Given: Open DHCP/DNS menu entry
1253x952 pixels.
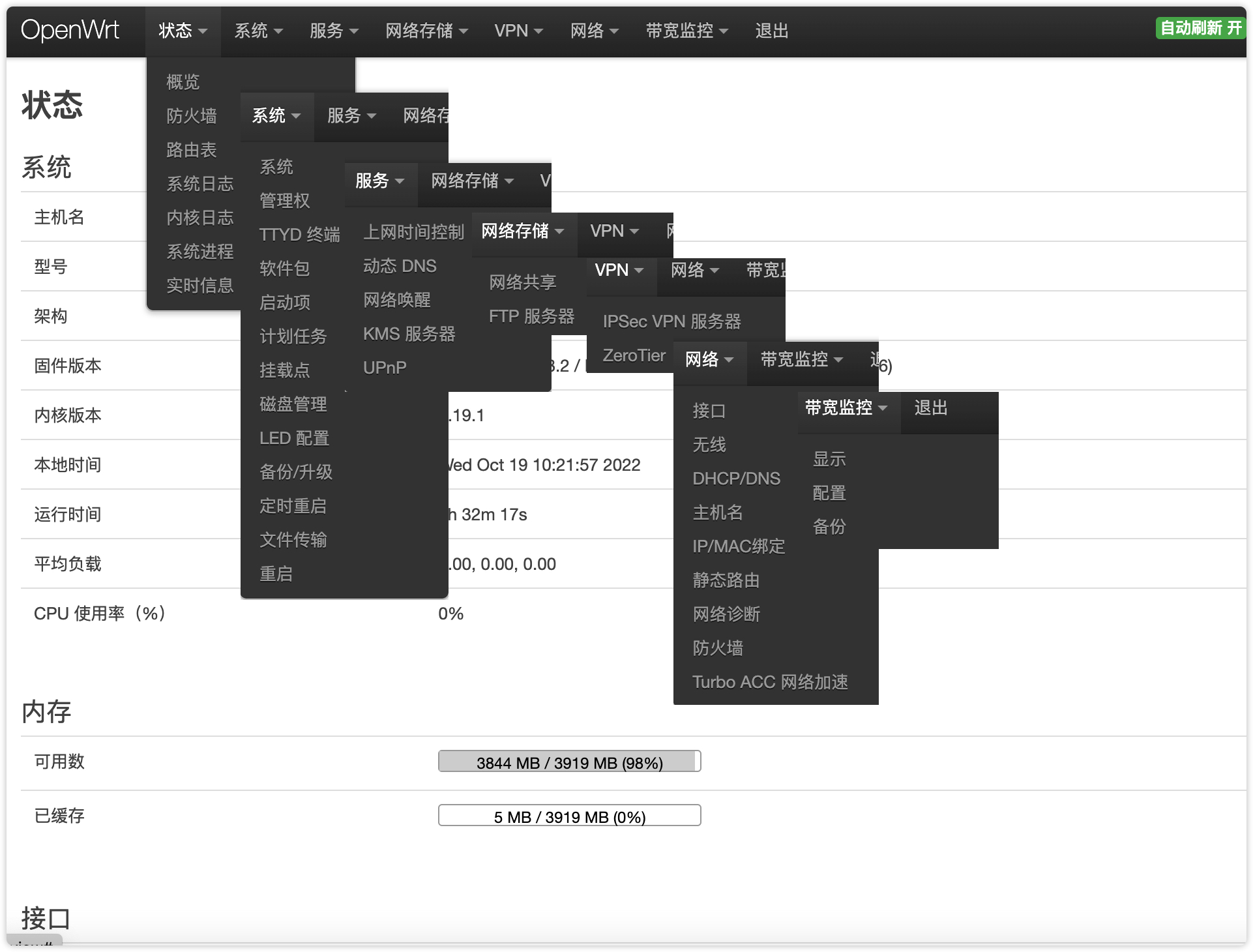Looking at the screenshot, I should pos(736,478).
